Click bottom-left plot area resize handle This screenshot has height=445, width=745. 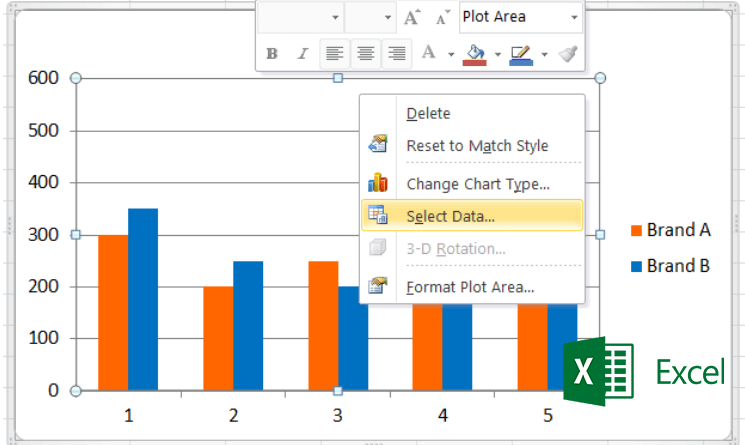pos(76,391)
